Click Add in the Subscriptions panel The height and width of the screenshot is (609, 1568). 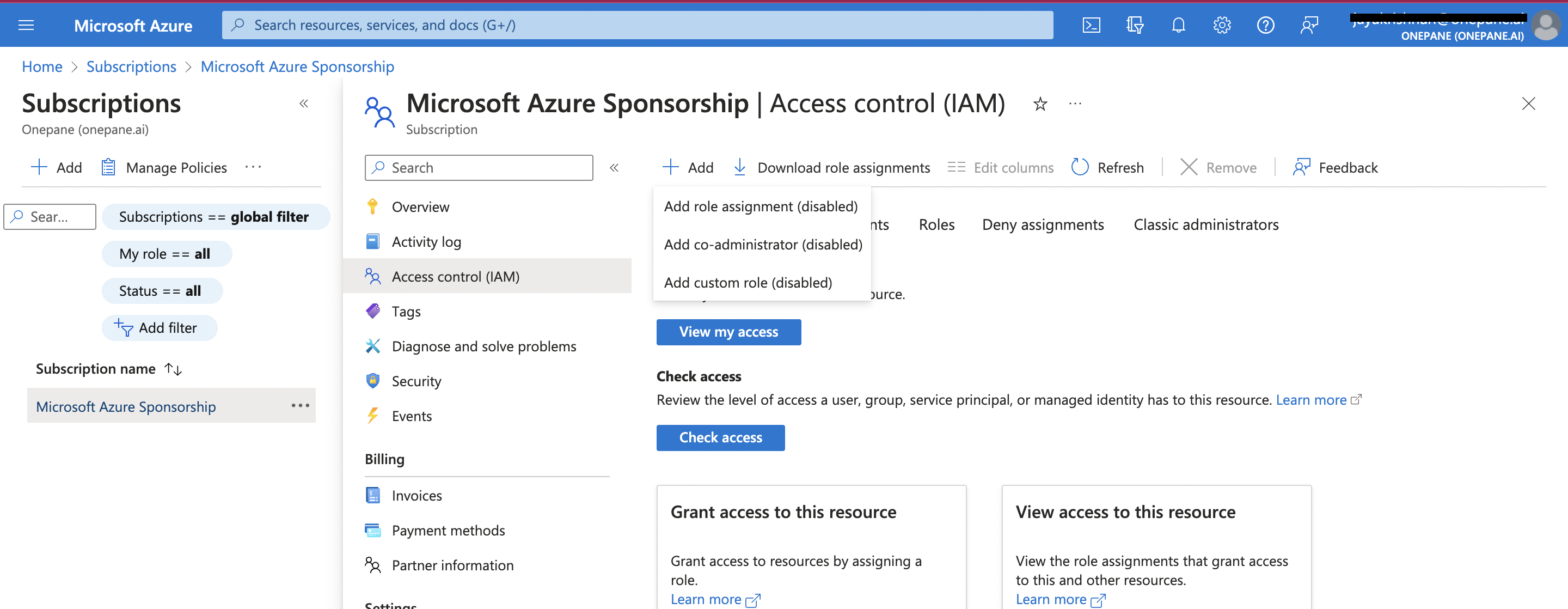(56, 167)
